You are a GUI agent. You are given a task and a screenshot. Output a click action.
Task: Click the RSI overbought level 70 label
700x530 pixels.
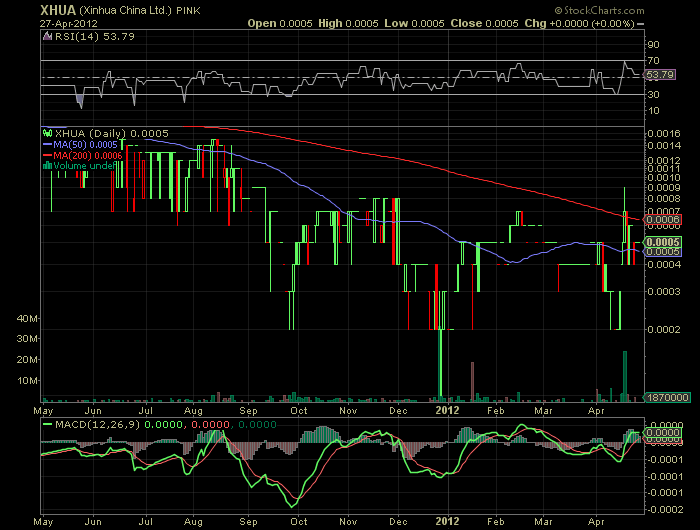click(653, 60)
